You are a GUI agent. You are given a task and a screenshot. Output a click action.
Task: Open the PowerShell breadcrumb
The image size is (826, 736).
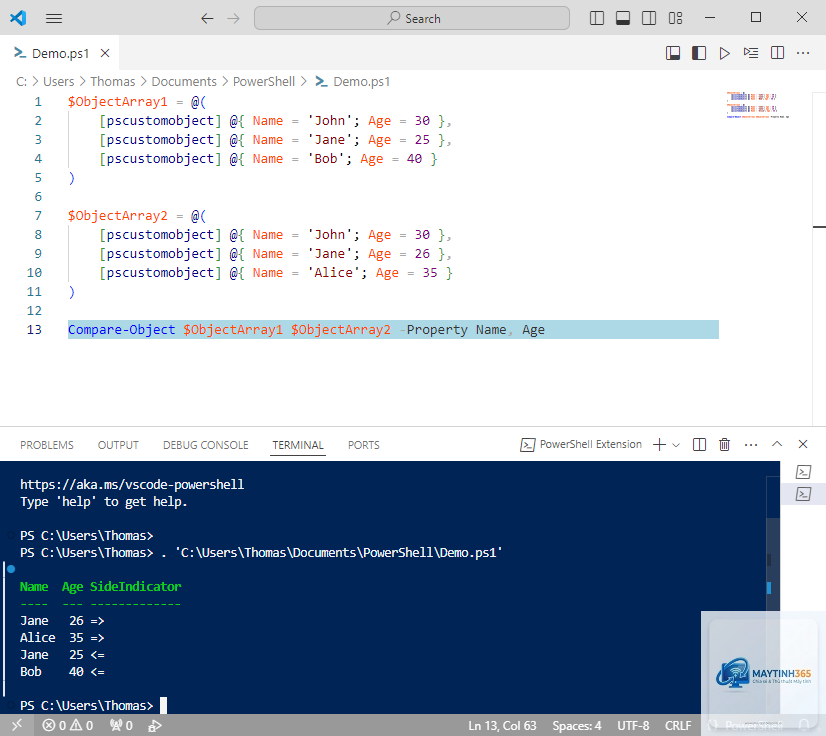[x=264, y=82]
